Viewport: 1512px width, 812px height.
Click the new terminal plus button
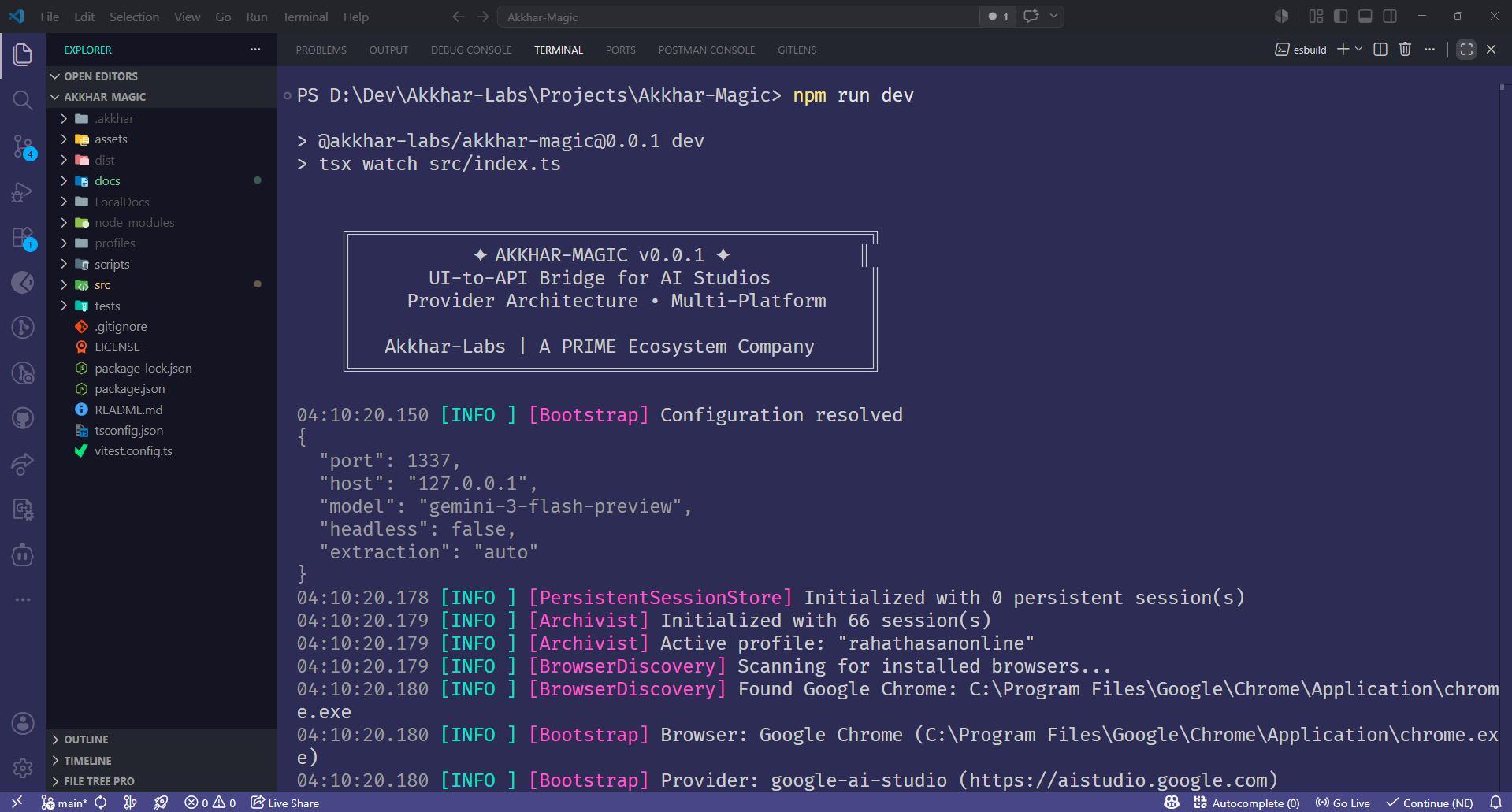(x=1343, y=49)
